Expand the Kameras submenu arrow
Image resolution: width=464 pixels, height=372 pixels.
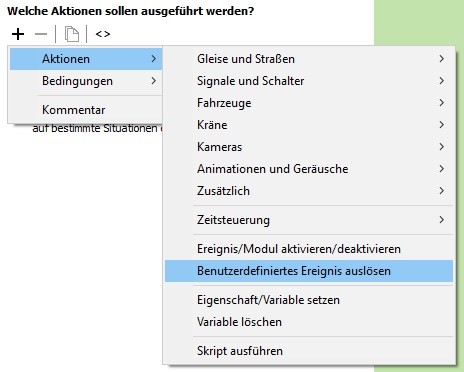pos(441,147)
